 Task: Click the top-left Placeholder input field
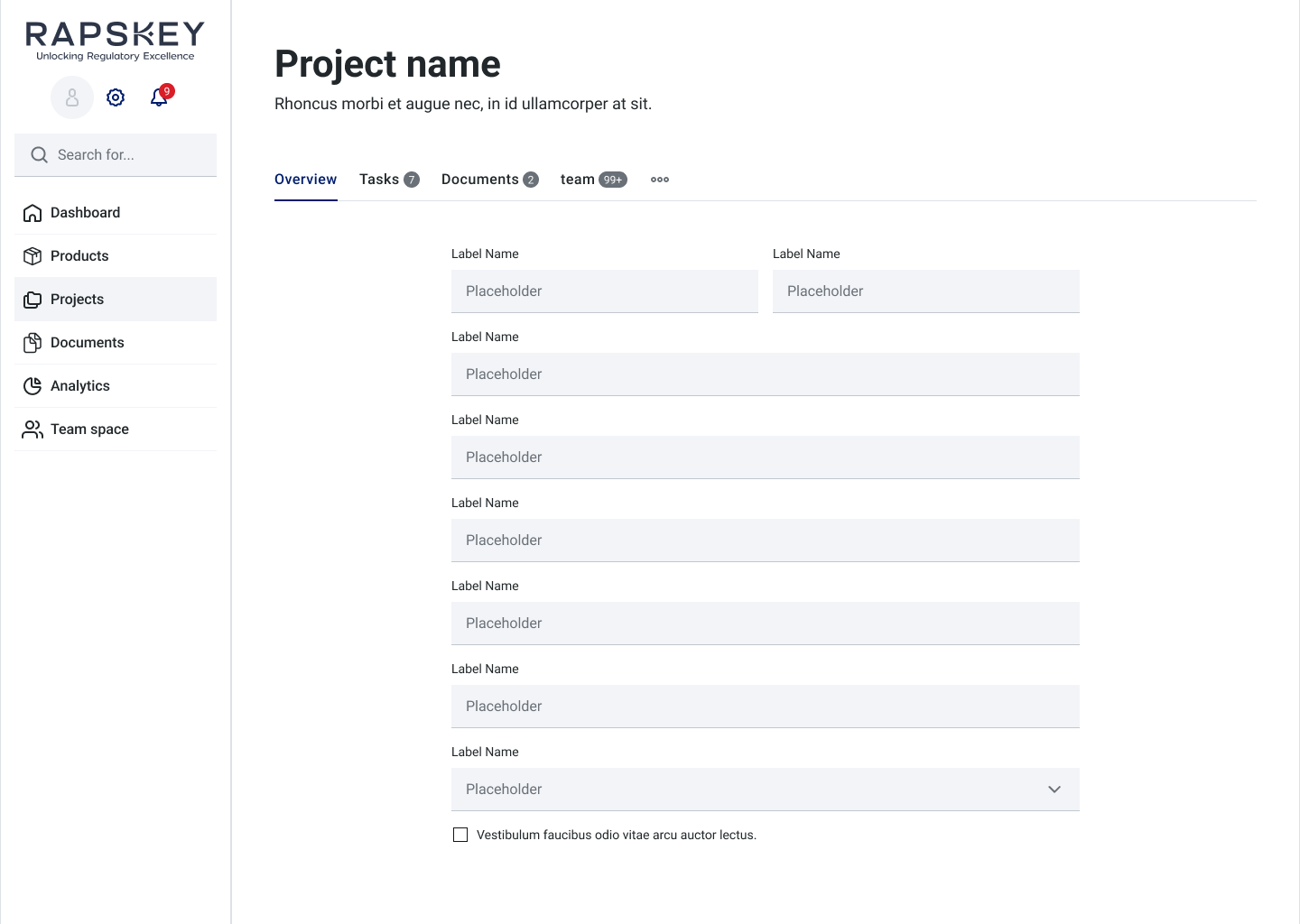click(x=604, y=291)
